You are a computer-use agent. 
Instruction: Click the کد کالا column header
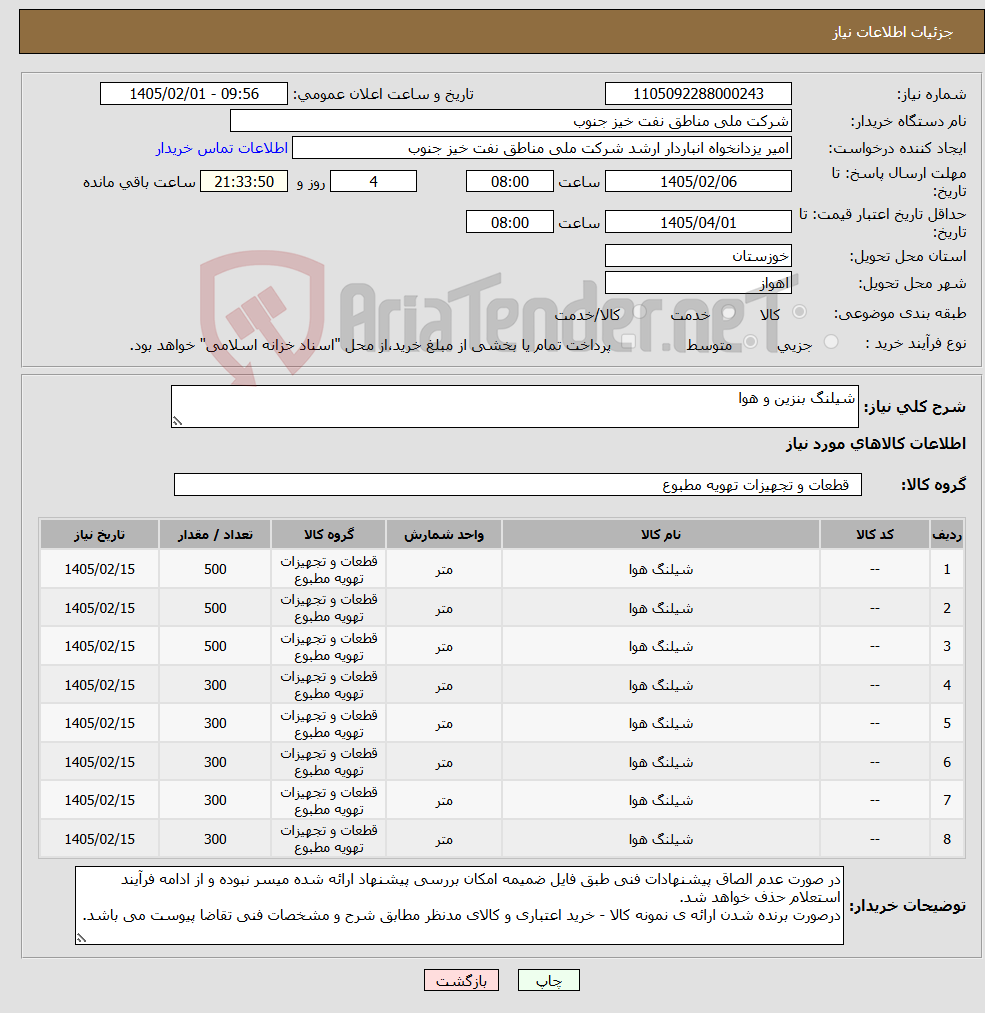pos(875,535)
